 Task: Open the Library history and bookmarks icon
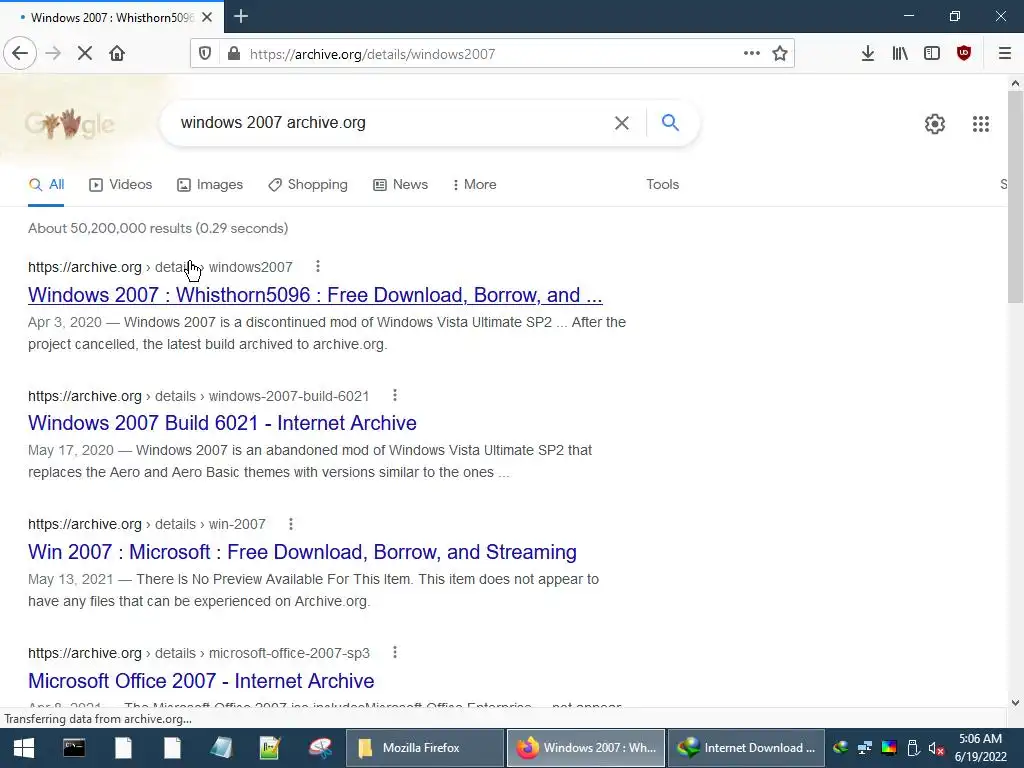click(900, 54)
